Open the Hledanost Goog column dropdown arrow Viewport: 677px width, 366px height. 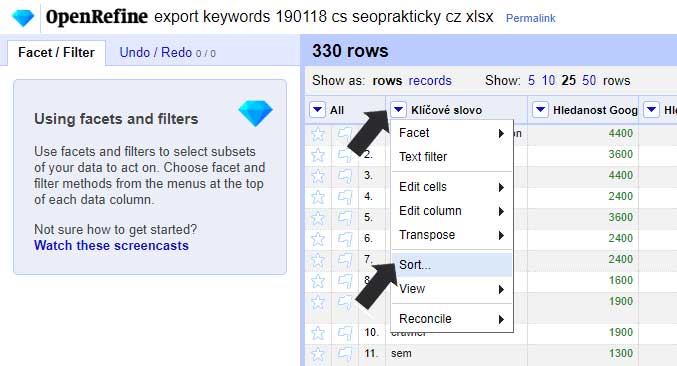[540, 110]
